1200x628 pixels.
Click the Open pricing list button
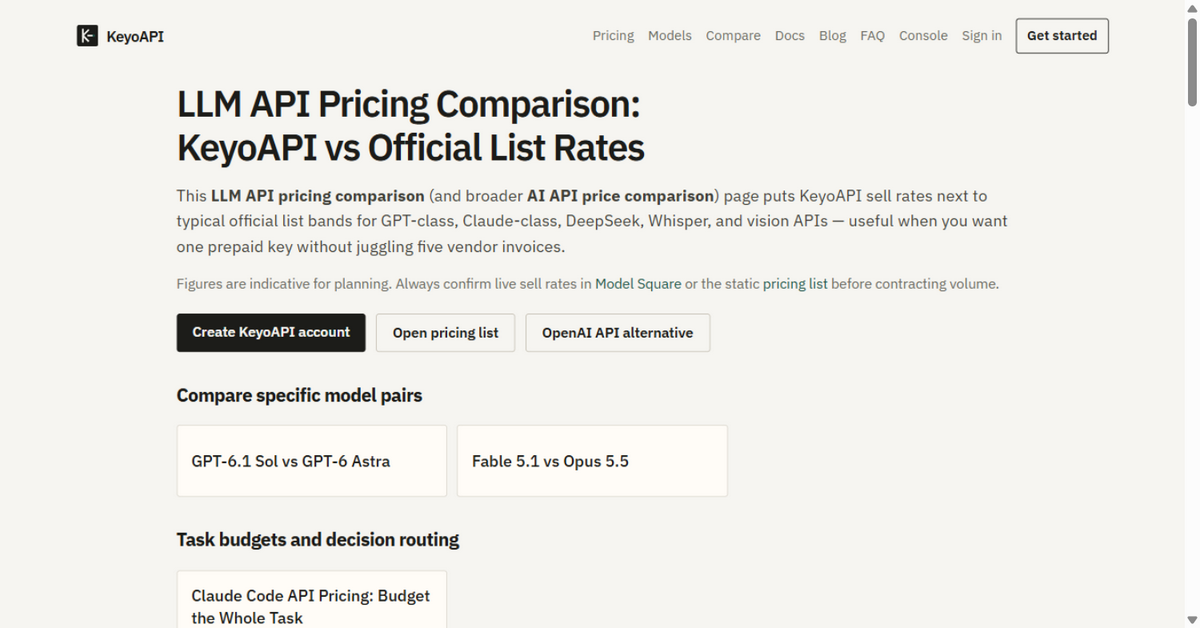pos(445,333)
